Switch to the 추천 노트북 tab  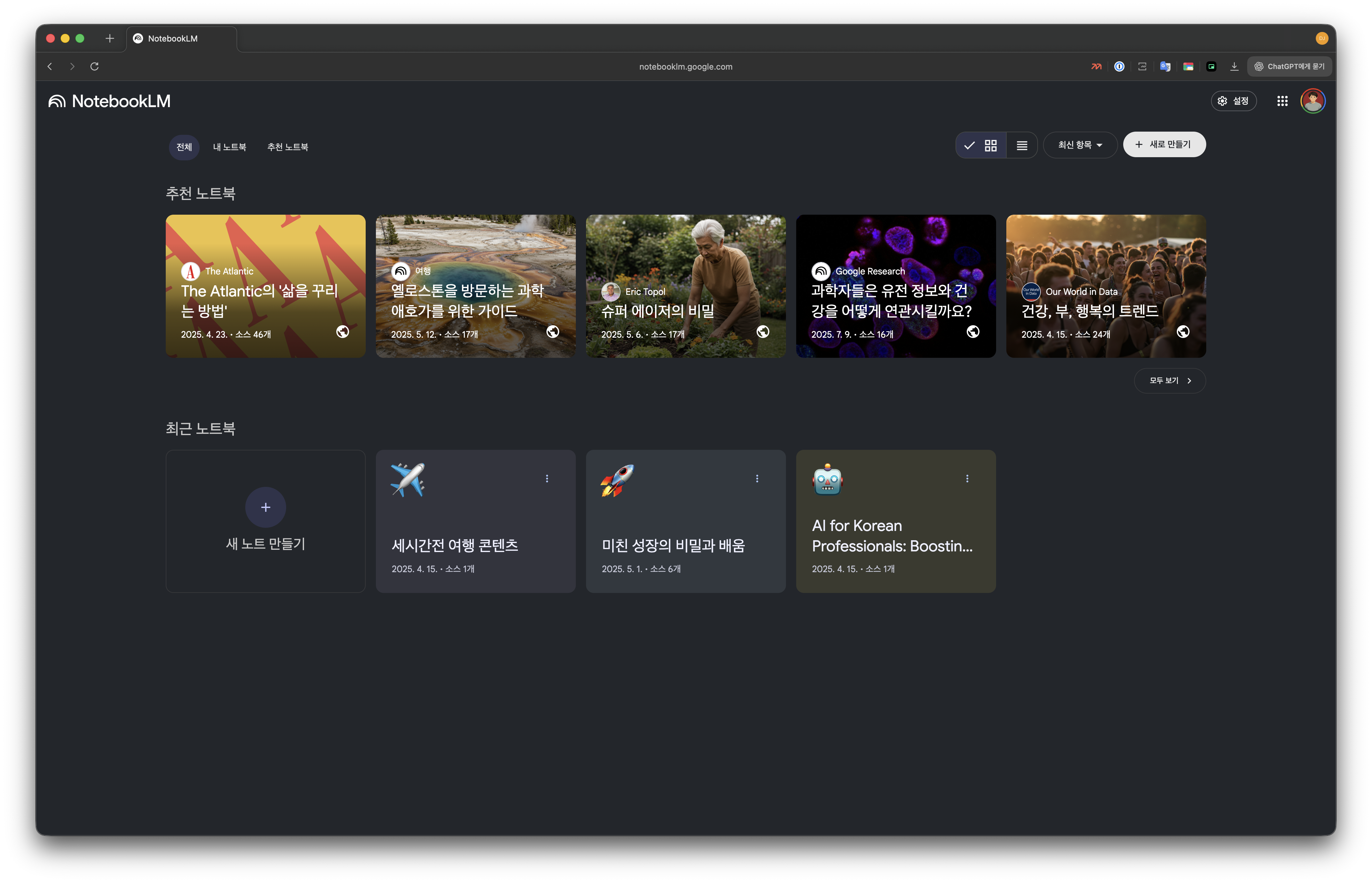(287, 147)
